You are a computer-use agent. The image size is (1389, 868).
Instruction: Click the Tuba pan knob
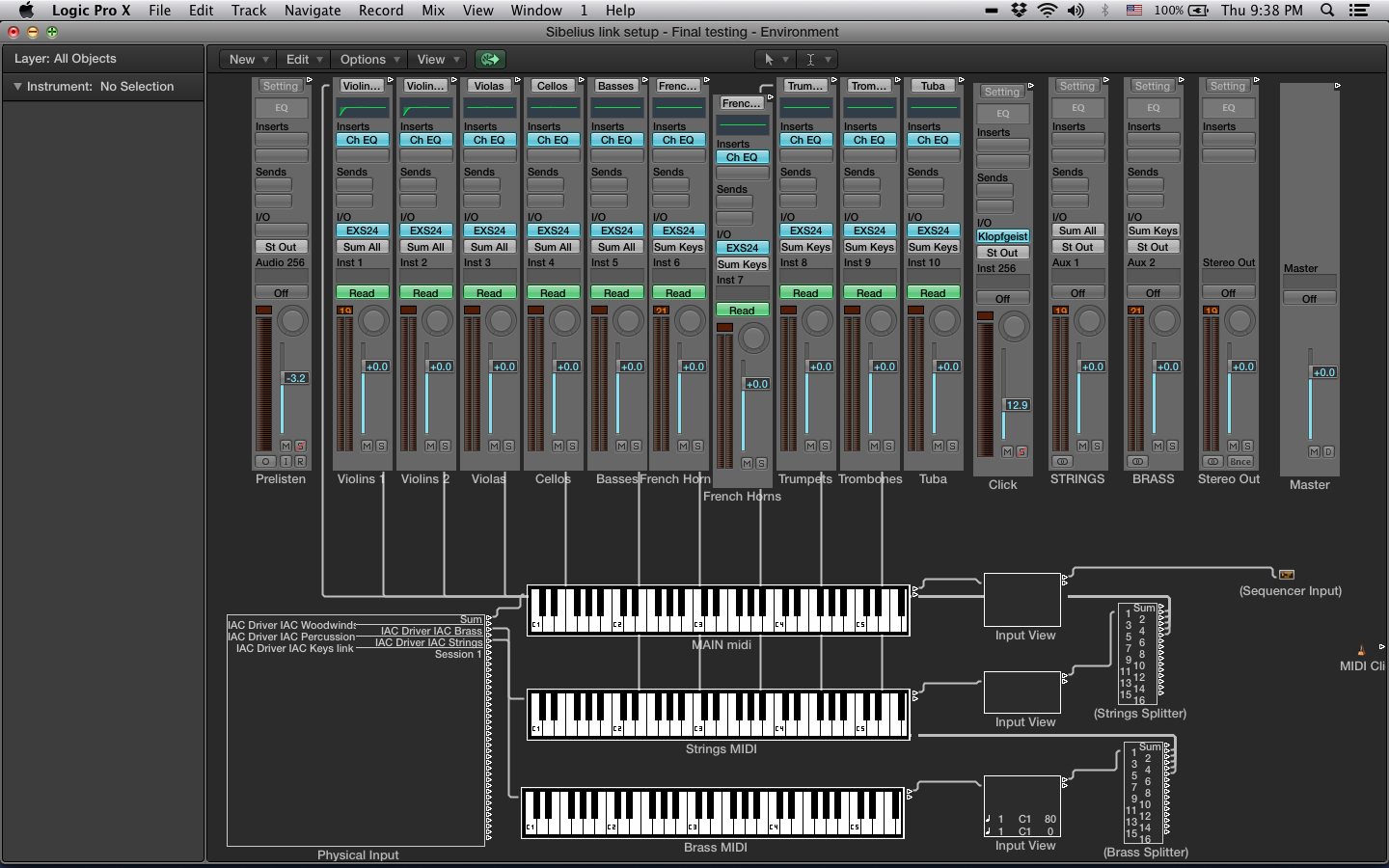944,321
